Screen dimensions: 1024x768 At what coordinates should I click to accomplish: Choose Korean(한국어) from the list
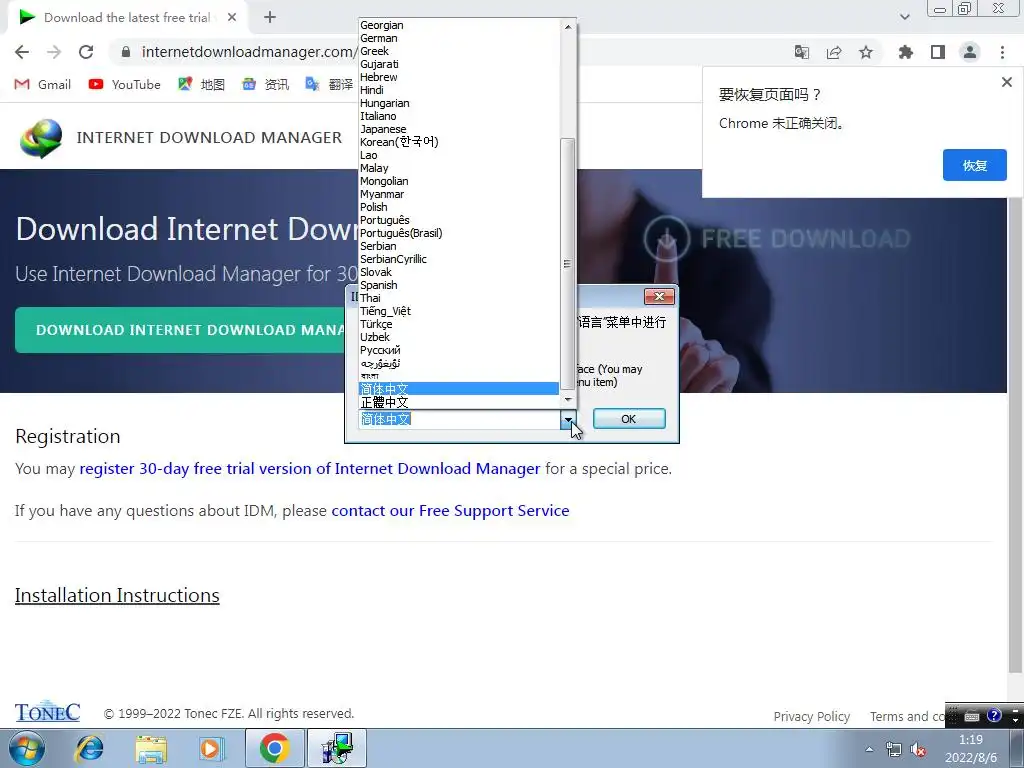tap(458, 142)
